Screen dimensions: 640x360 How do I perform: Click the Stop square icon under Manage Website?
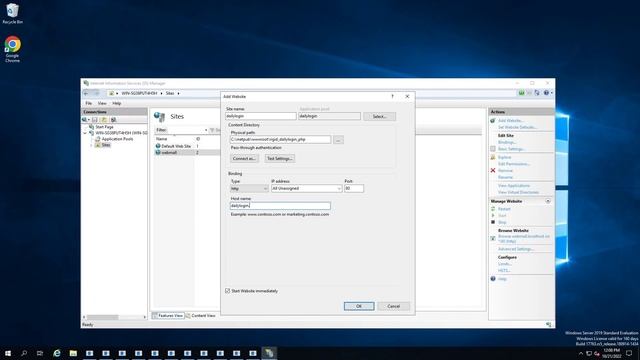tap(493, 222)
